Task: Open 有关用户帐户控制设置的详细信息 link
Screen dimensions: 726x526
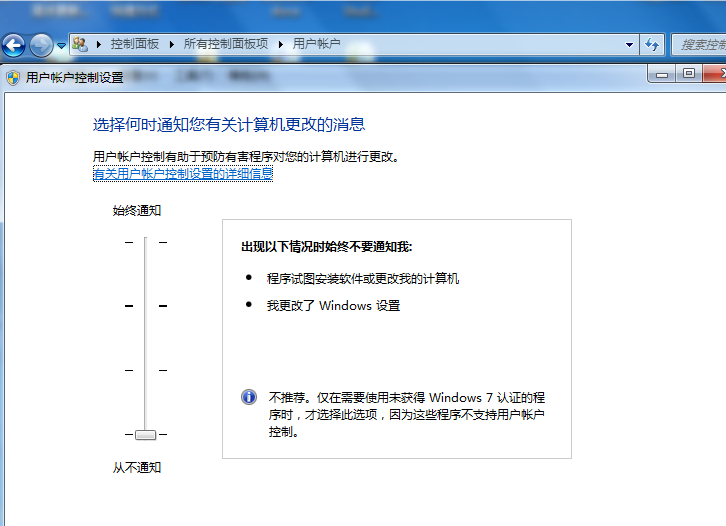Action: pyautogui.click(x=183, y=174)
